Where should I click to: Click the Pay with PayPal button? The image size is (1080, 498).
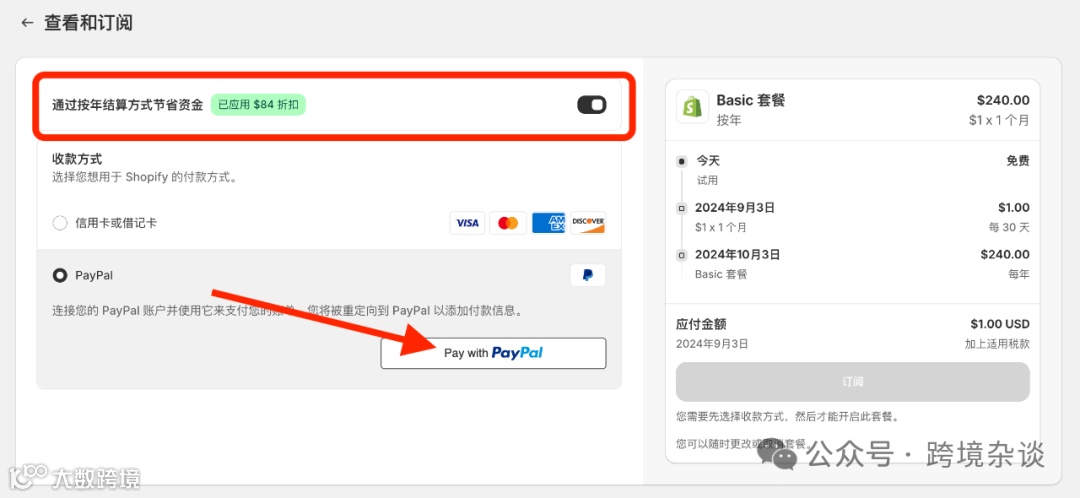(x=493, y=353)
